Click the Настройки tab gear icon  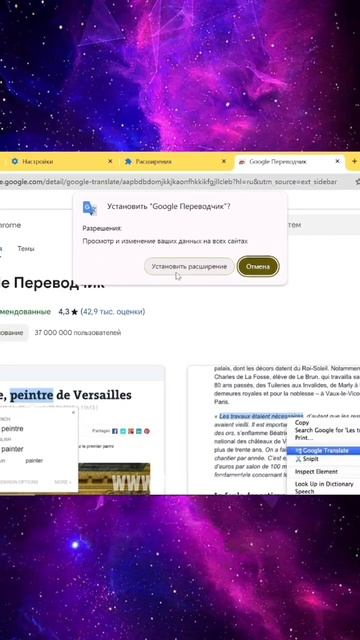(x=15, y=162)
